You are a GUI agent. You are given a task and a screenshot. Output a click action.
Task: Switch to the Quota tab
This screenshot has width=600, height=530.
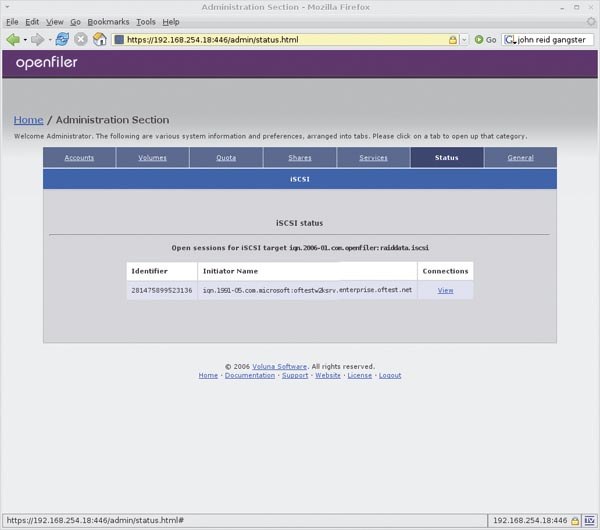[226, 158]
